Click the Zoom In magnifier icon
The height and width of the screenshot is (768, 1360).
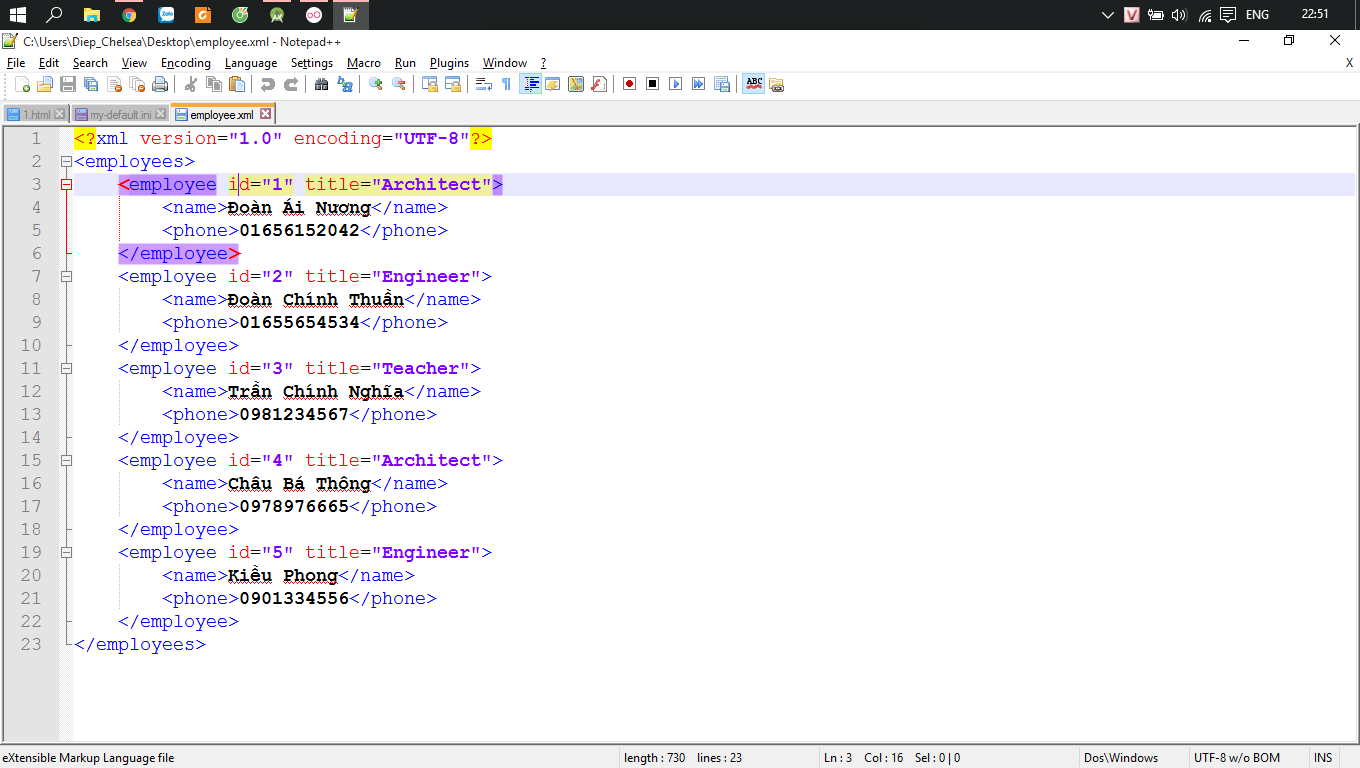376,85
